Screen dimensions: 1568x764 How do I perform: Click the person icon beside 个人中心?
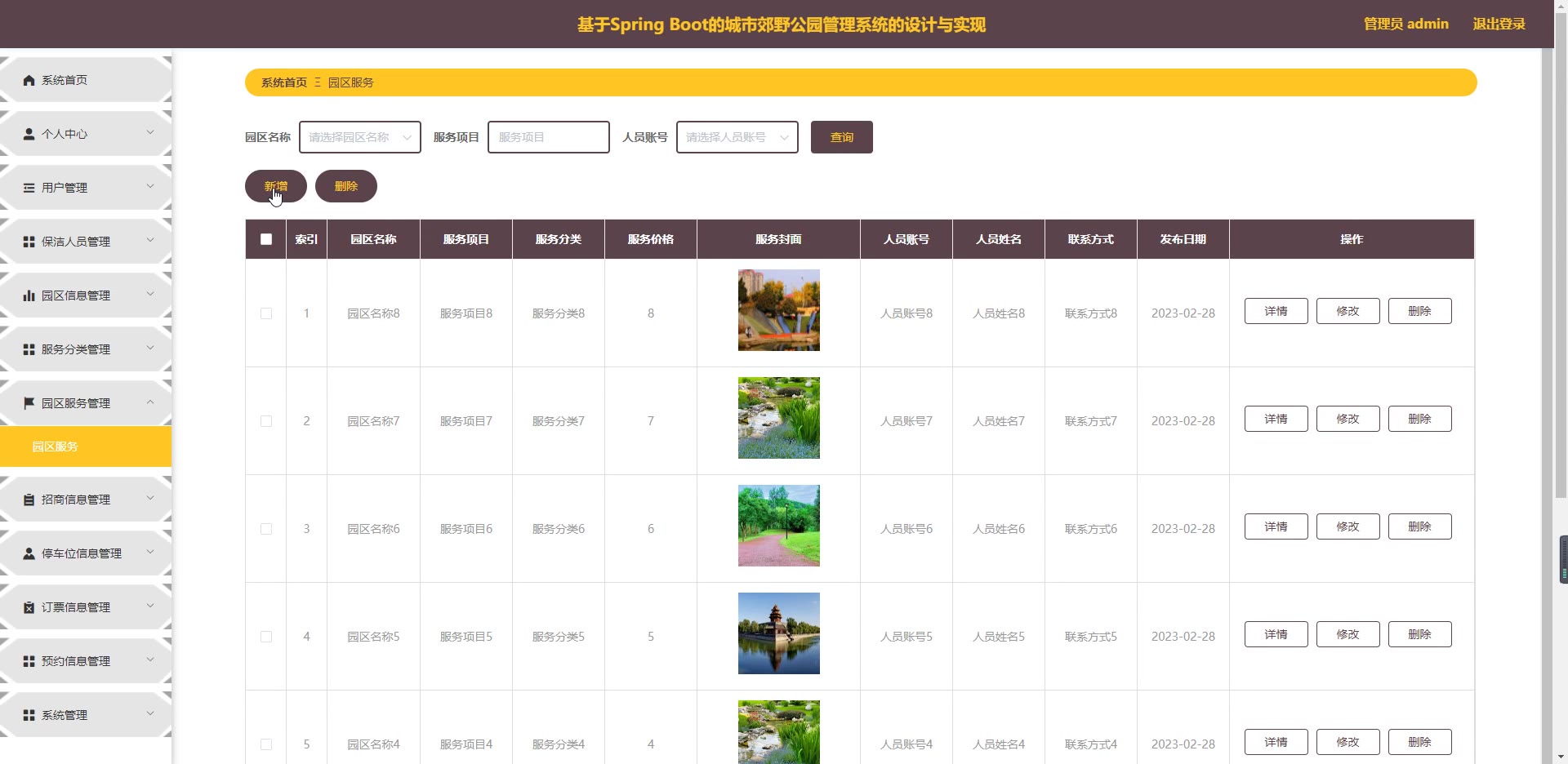[x=29, y=134]
